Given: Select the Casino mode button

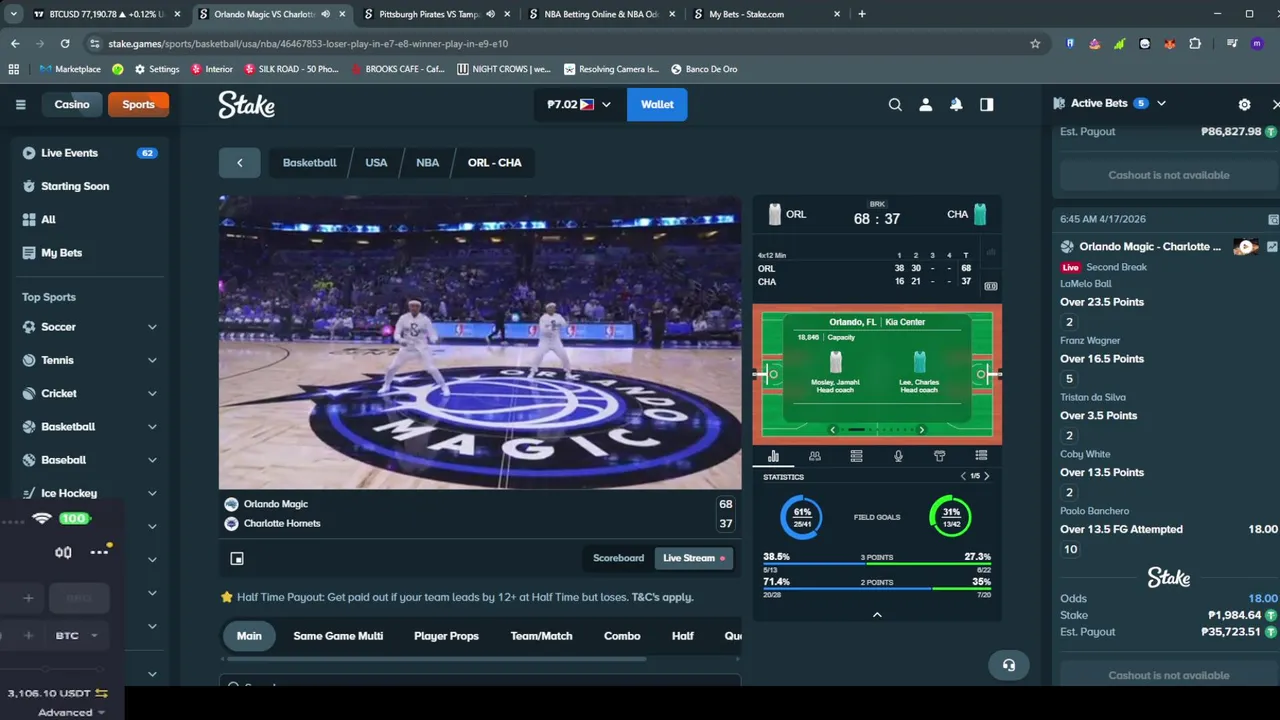Looking at the screenshot, I should tap(71, 104).
